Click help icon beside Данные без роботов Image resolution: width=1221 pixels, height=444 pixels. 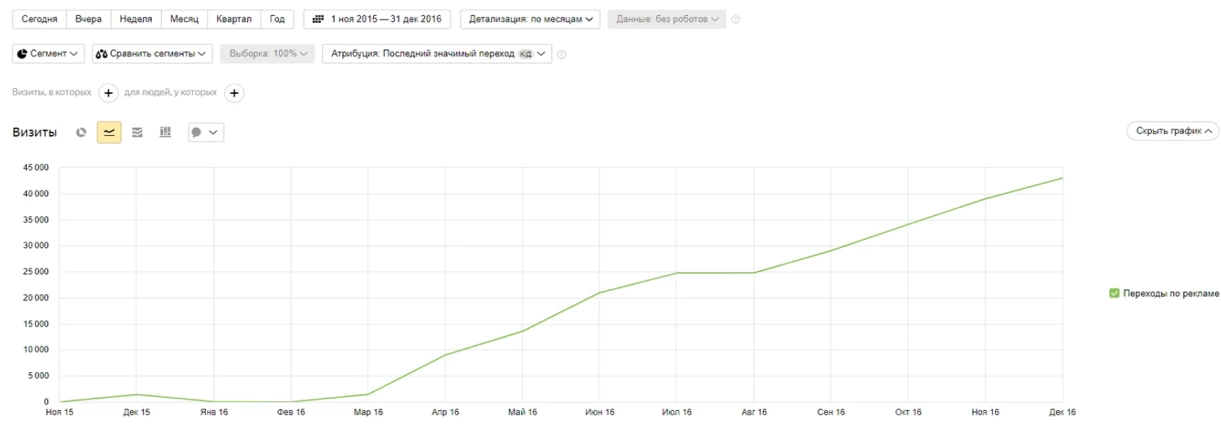coord(736,19)
